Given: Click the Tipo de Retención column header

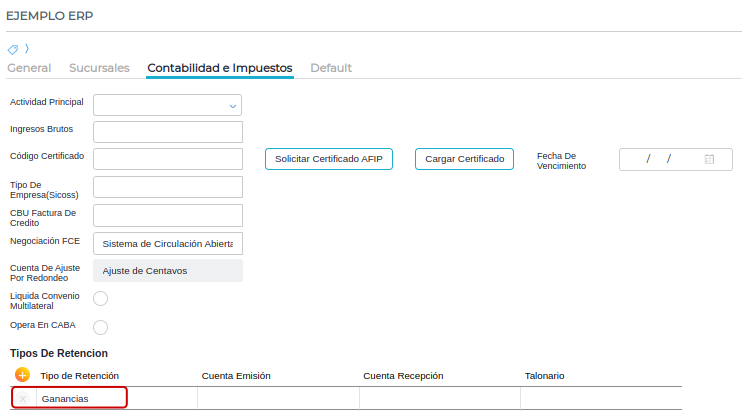Looking at the screenshot, I should coord(80,376).
